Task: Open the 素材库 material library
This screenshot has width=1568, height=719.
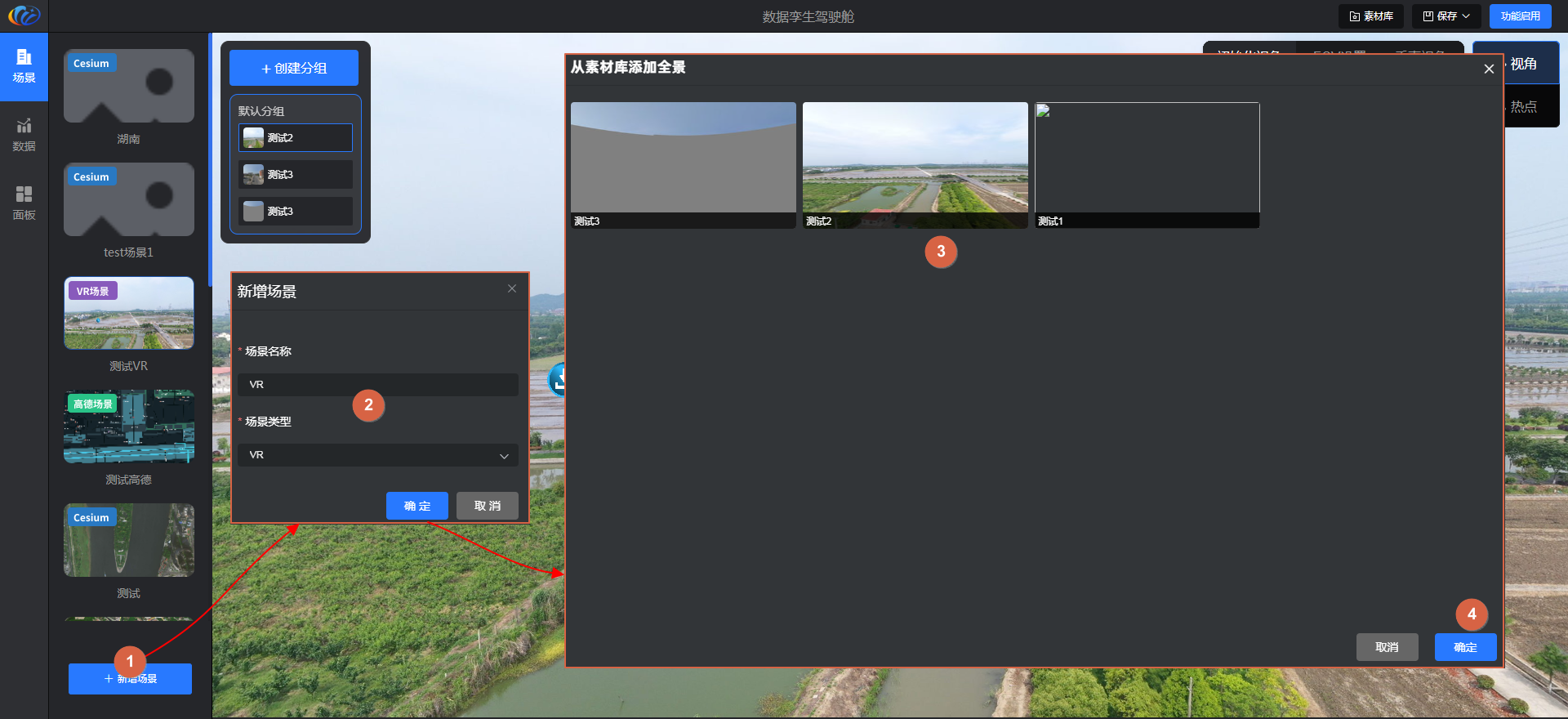Action: 1370,16
